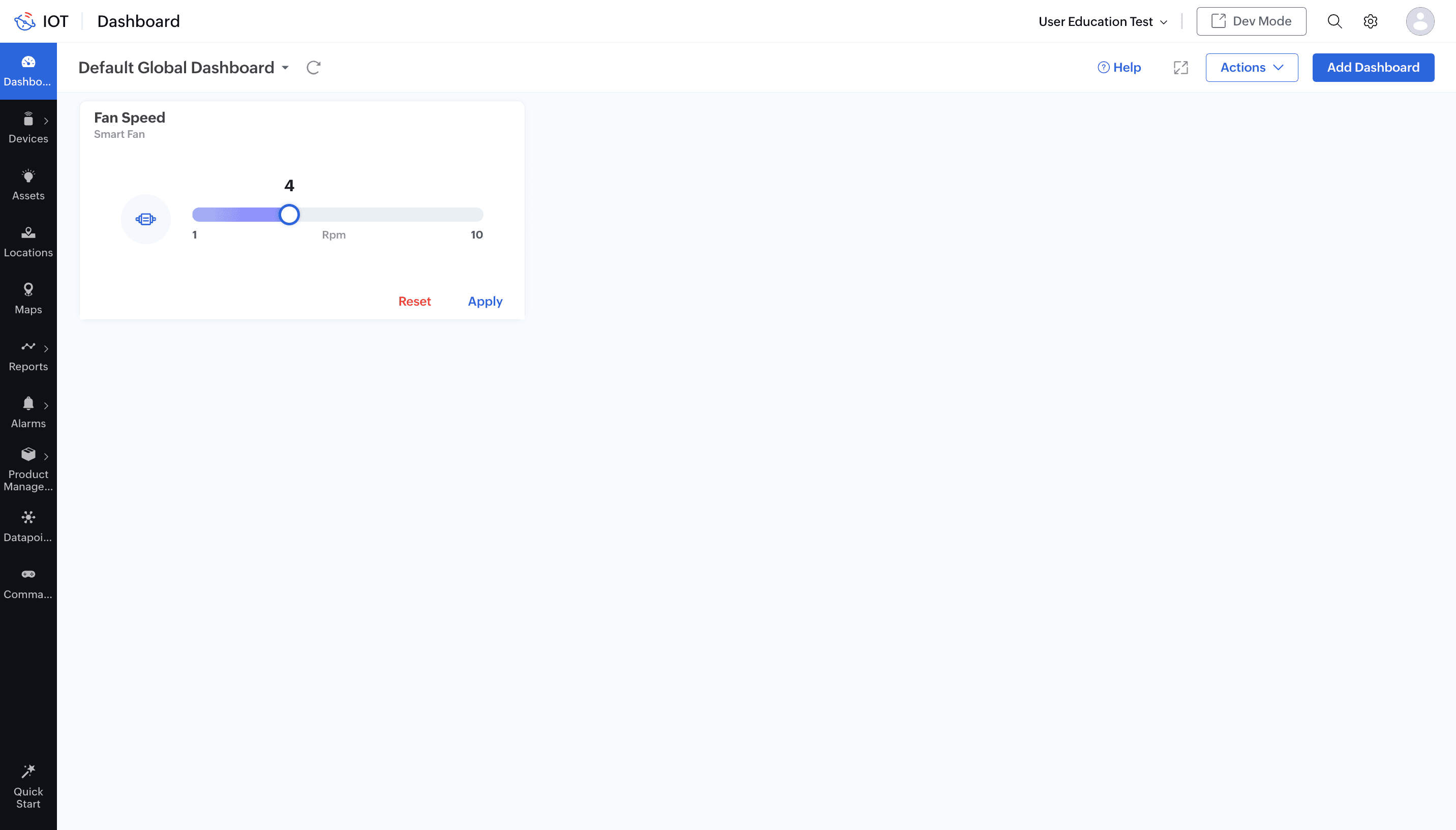Screen dimensions: 1456x830
Task: Open the Actions dropdown
Action: point(1252,67)
